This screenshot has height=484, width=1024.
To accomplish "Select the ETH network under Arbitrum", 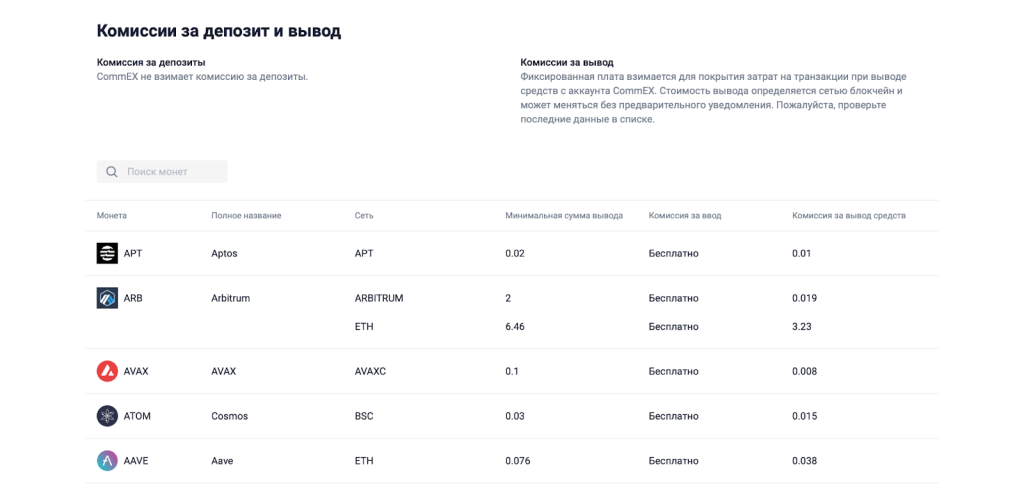I will pyautogui.click(x=364, y=327).
